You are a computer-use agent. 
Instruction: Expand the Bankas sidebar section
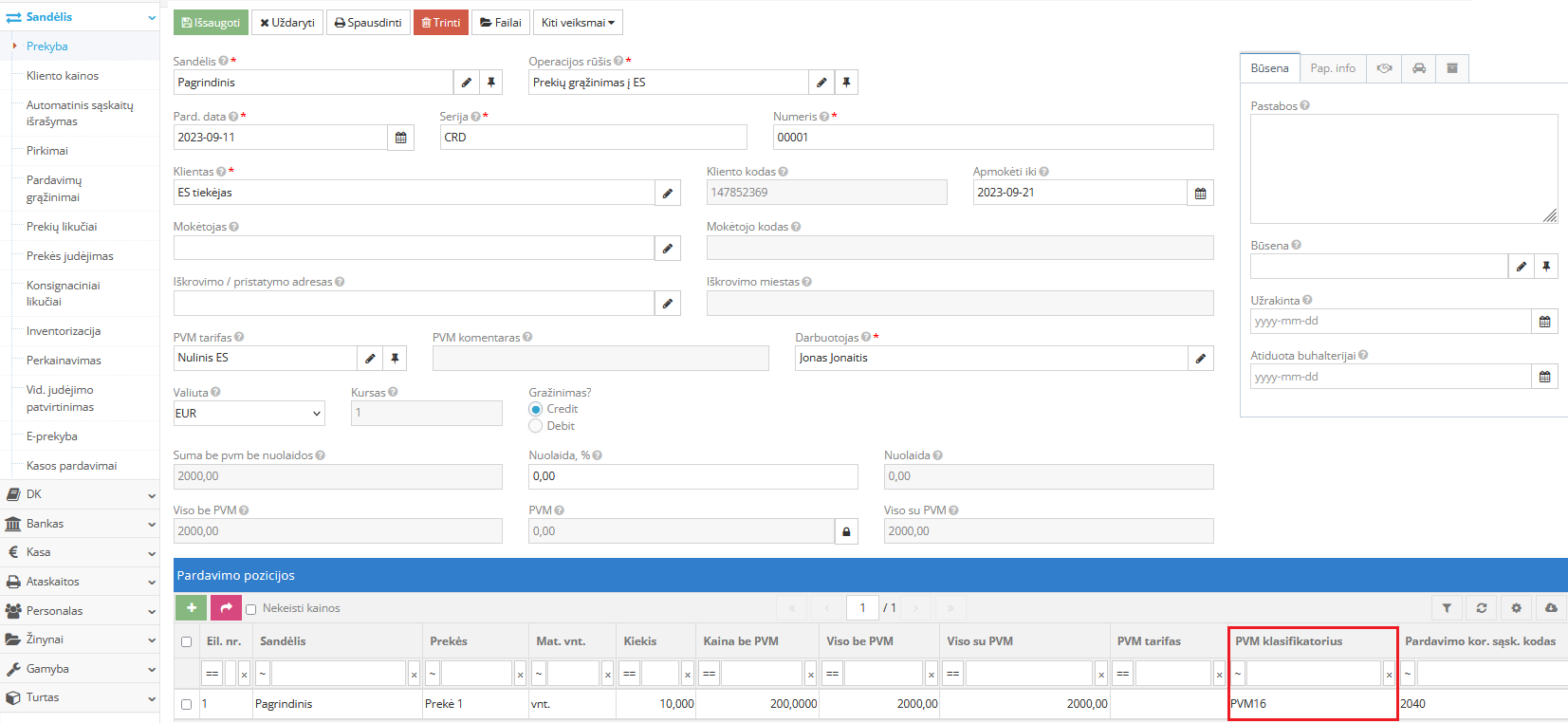(80, 524)
